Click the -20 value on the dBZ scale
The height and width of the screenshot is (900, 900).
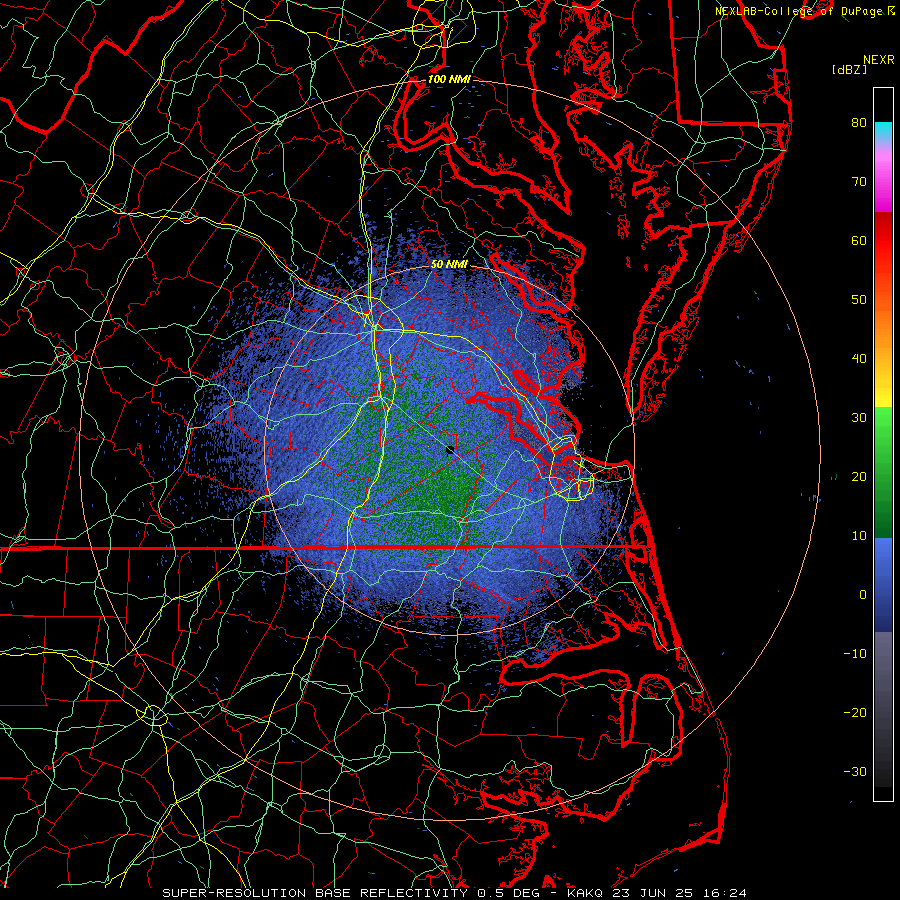[x=855, y=713]
